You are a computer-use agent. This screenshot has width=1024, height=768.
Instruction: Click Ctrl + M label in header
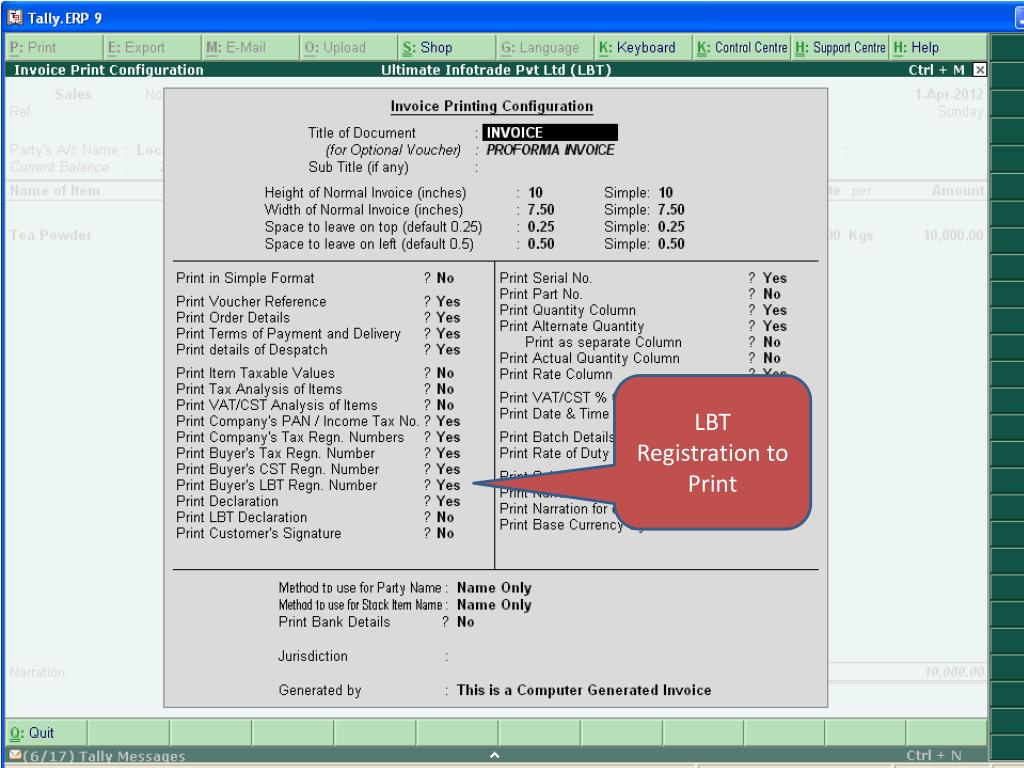(x=936, y=70)
